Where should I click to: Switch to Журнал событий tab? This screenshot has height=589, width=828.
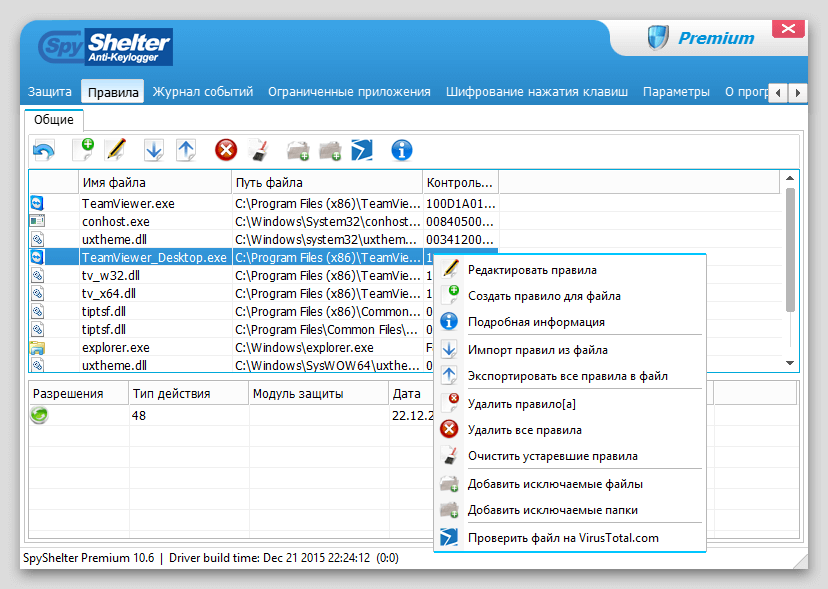tap(203, 91)
